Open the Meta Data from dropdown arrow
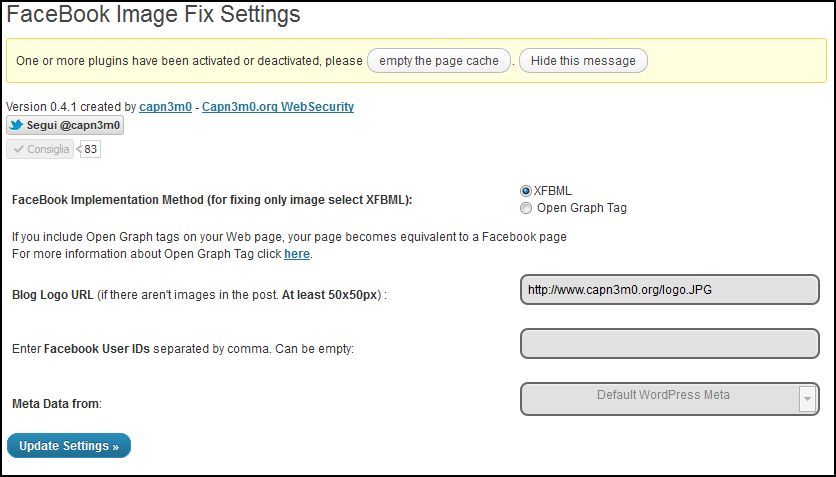The height and width of the screenshot is (477, 836). tap(807, 399)
